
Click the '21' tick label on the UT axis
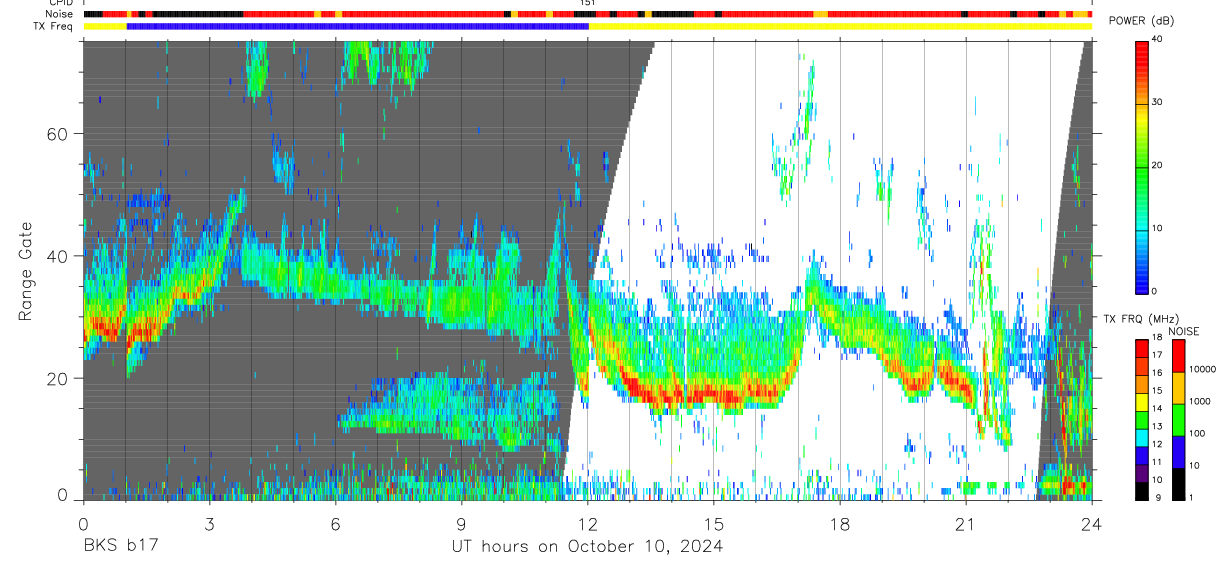pos(965,525)
